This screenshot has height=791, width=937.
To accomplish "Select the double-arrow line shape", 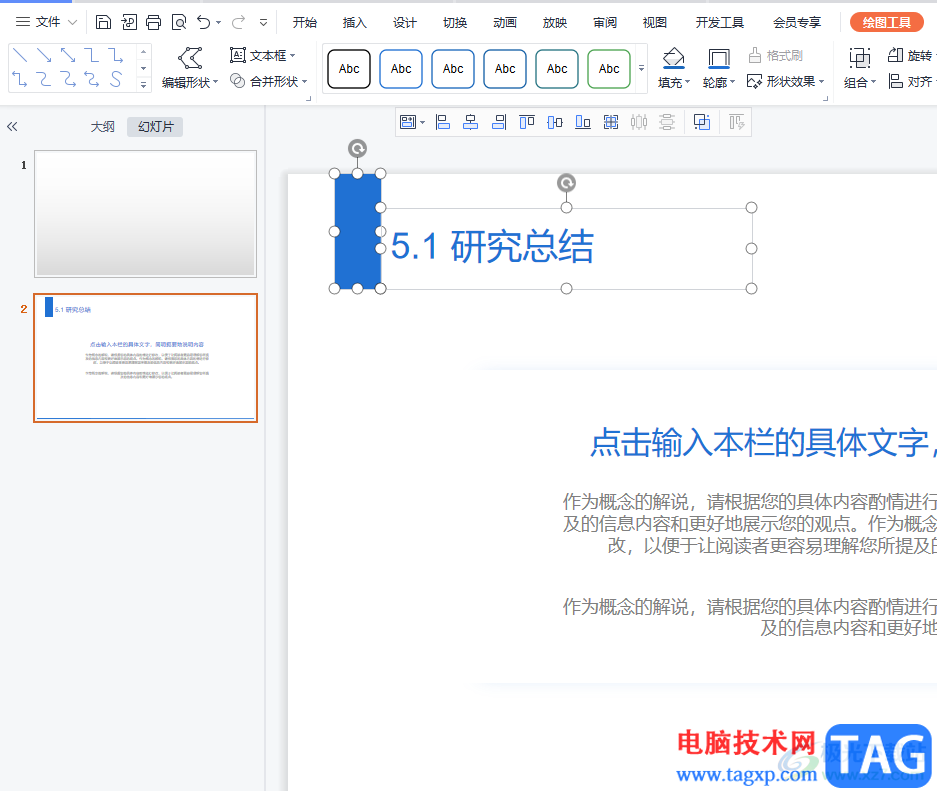I will (x=68, y=56).
